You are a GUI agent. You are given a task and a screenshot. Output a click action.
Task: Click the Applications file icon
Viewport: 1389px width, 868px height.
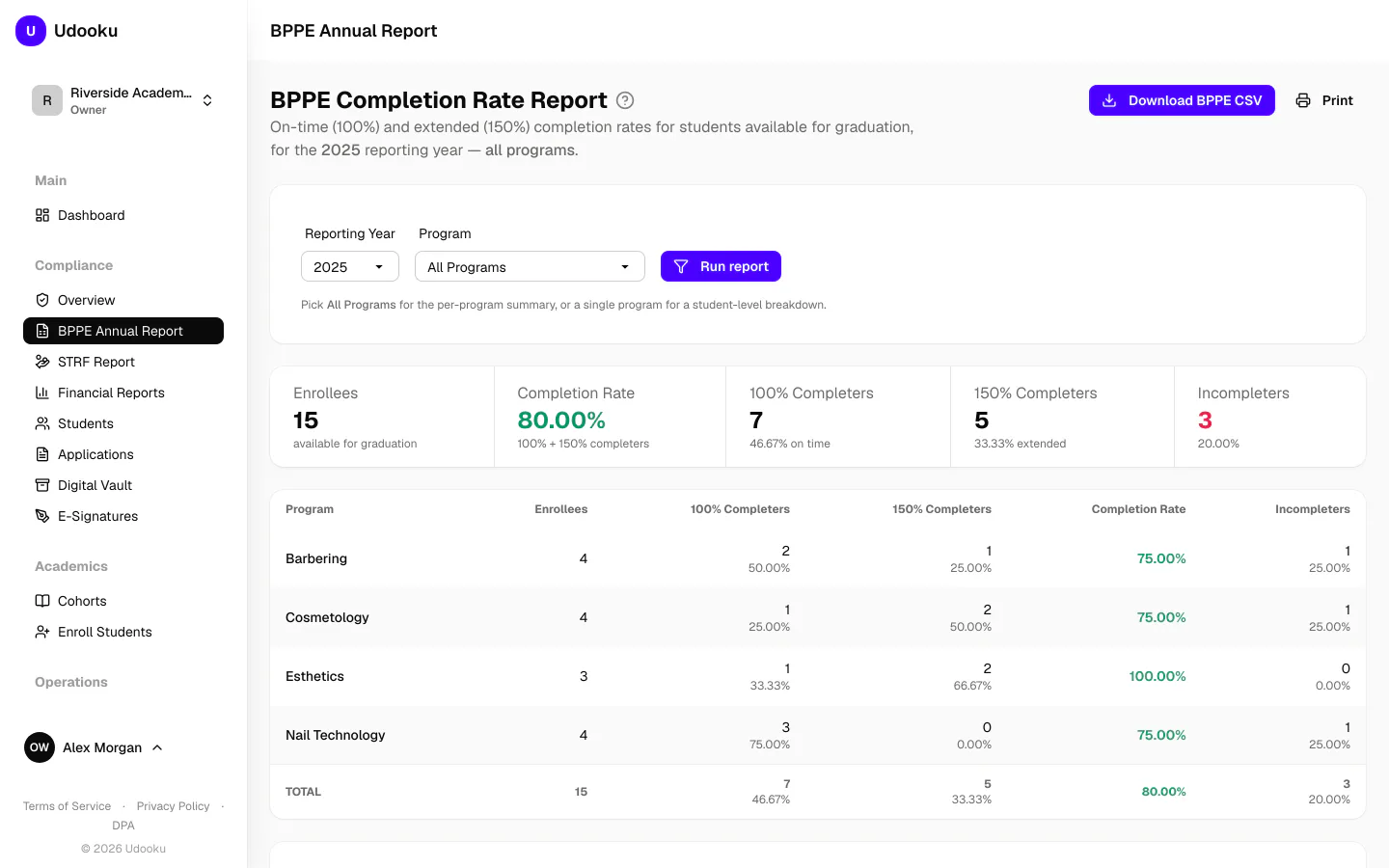(42, 454)
